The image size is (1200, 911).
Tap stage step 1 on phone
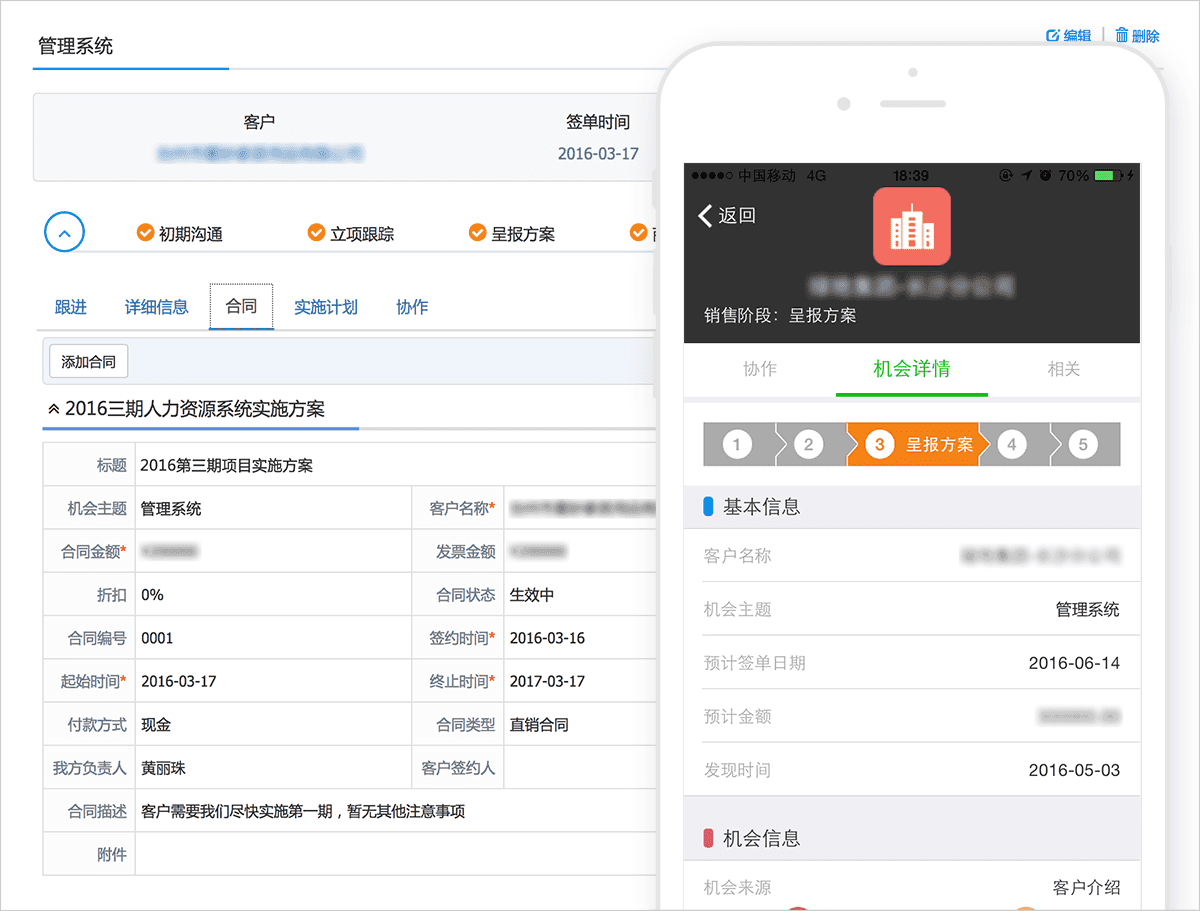[737, 444]
